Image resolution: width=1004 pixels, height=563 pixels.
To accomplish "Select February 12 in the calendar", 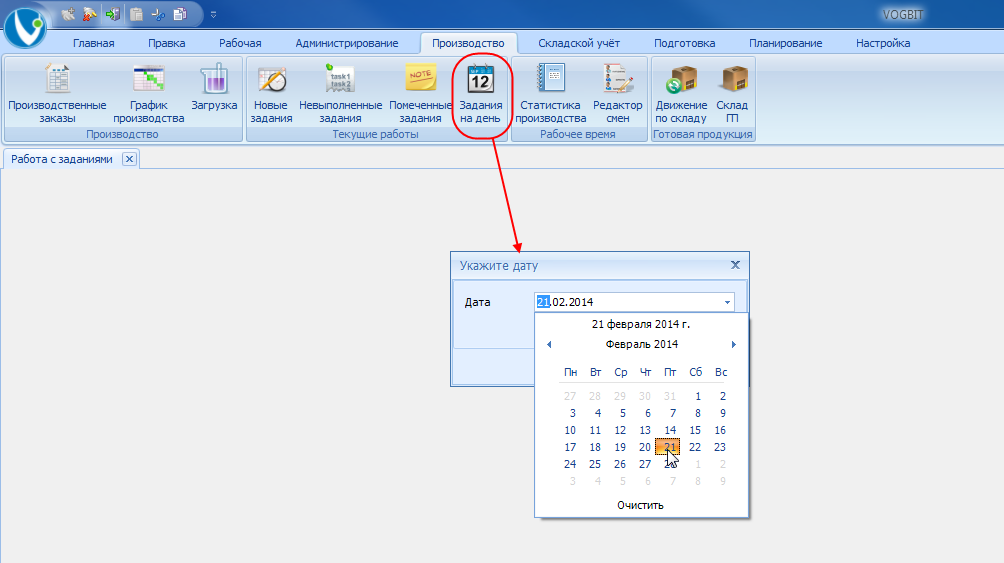I will click(x=620, y=430).
